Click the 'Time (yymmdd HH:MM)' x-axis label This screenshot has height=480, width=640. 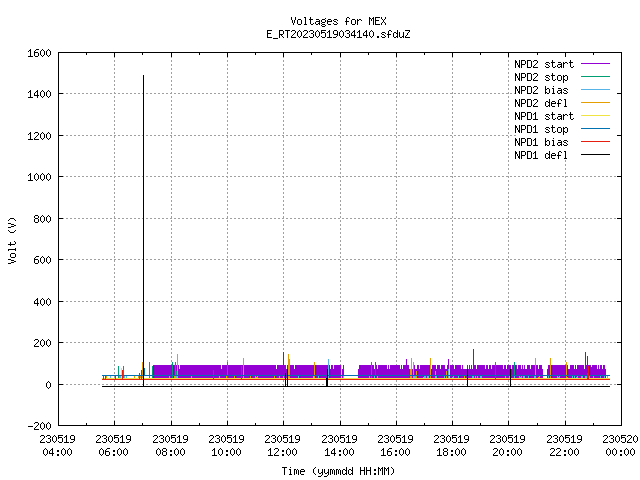[x=338, y=471]
